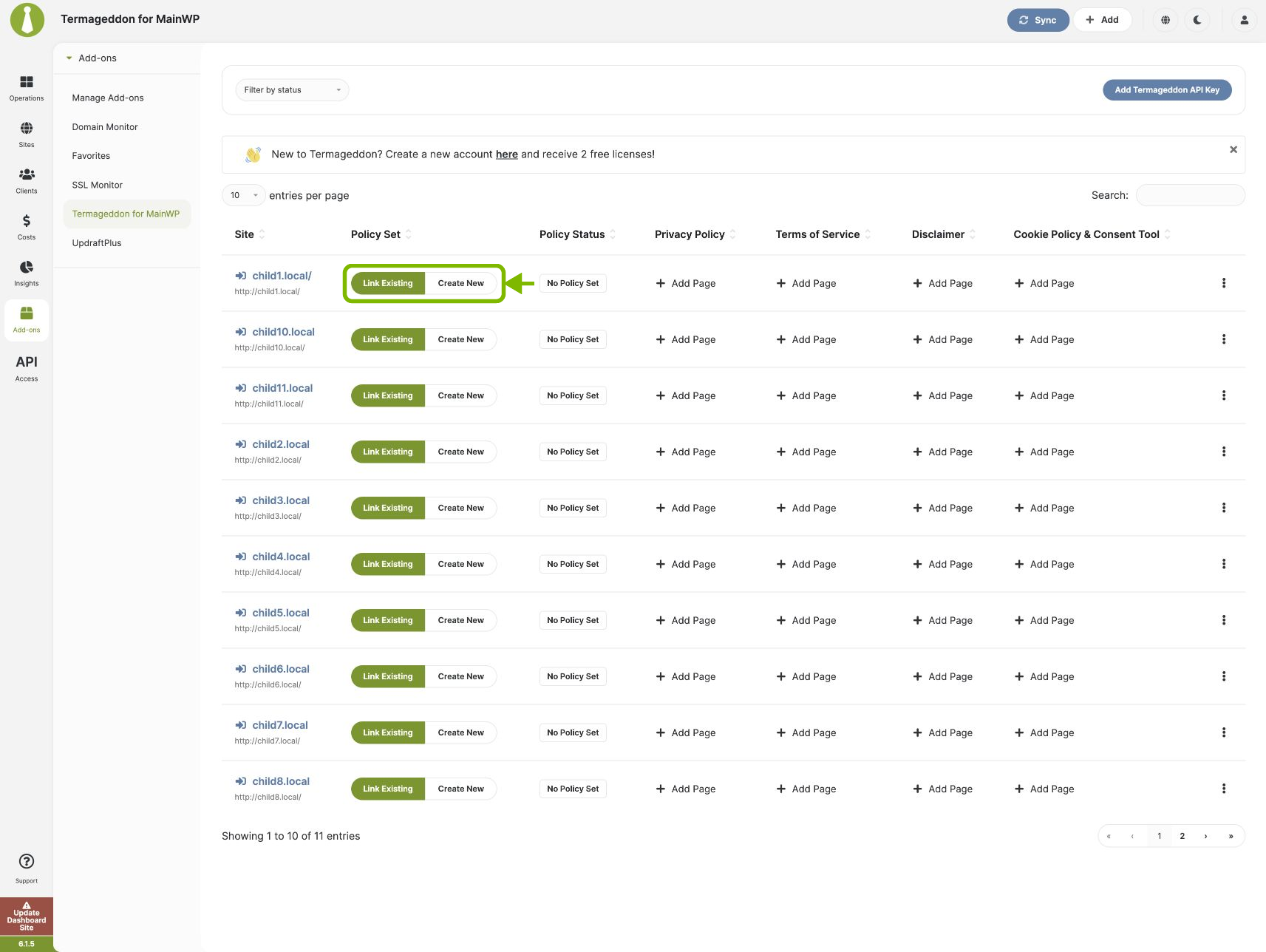This screenshot has height=952, width=1266.
Task: Open Domain Monitor menu item
Action: [x=105, y=127]
